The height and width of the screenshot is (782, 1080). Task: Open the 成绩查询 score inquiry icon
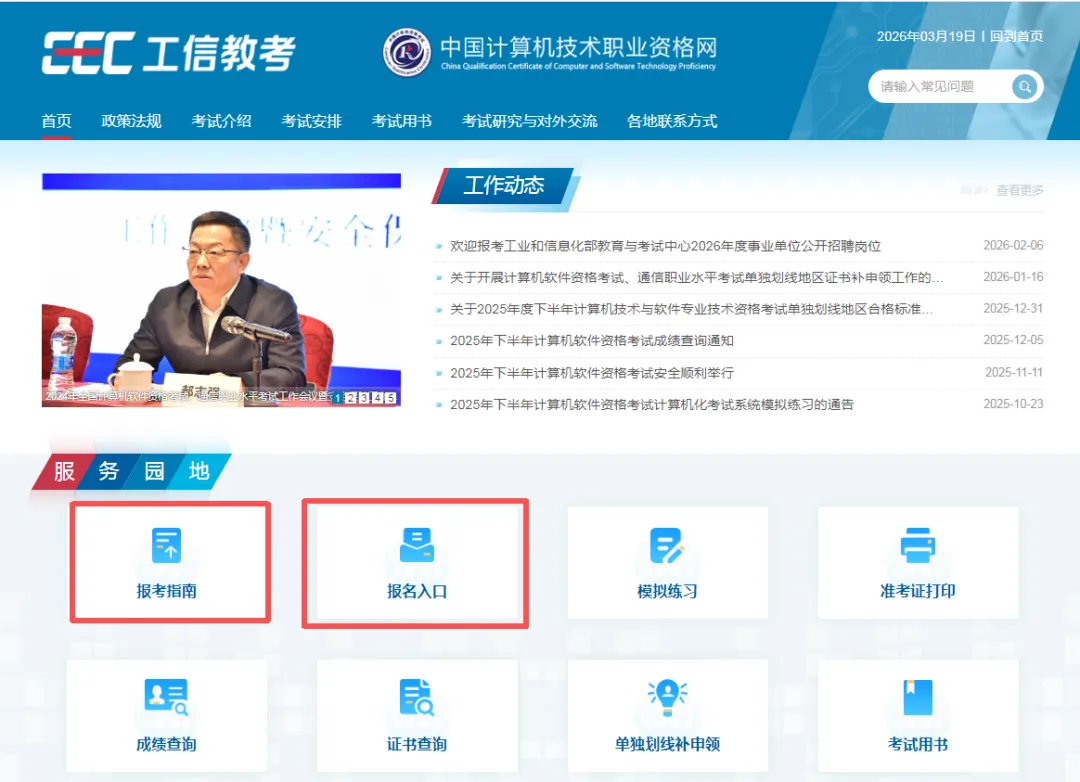coord(166,716)
